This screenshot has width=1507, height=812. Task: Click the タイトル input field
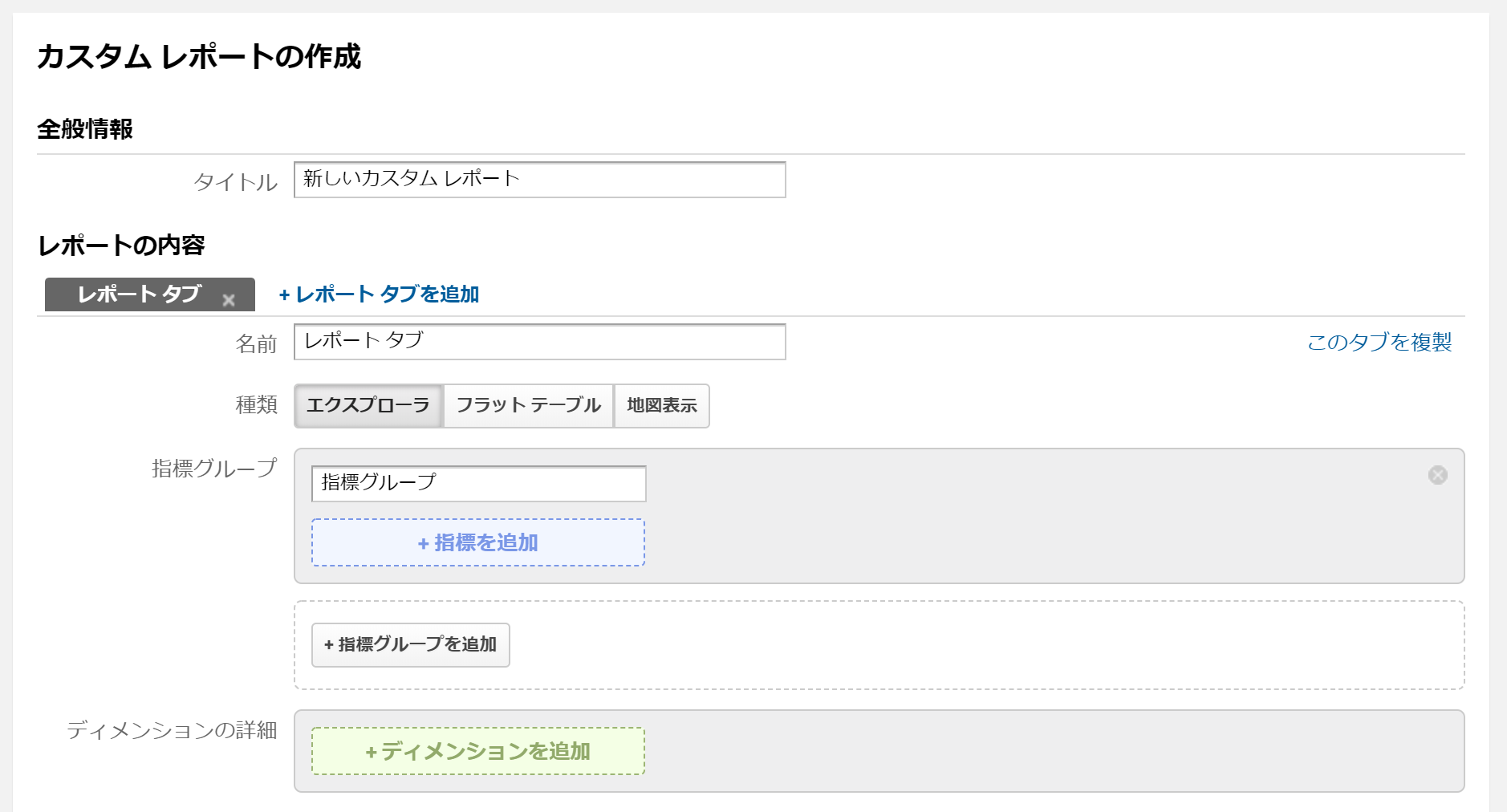click(x=539, y=180)
